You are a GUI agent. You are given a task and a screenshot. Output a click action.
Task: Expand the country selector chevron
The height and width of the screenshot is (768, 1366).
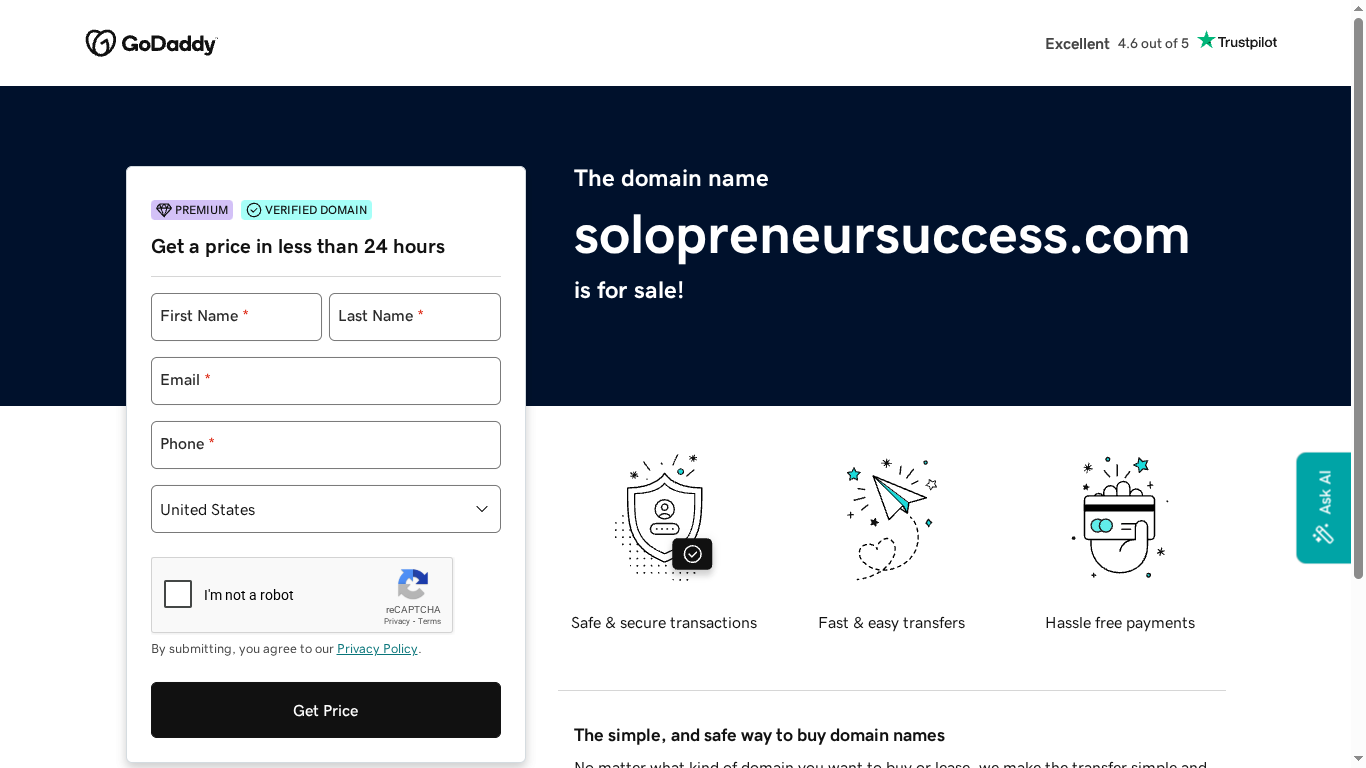click(x=480, y=509)
